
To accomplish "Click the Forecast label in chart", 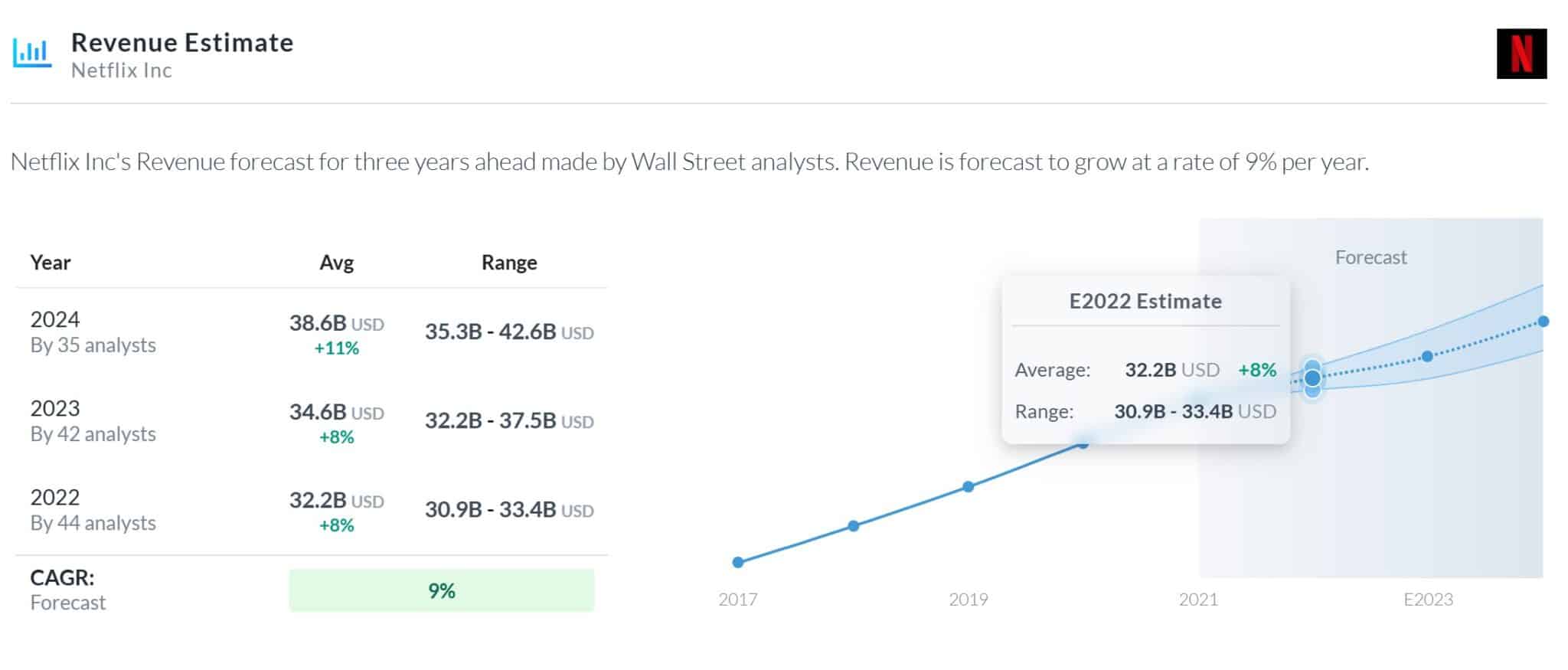I will pos(1370,257).
